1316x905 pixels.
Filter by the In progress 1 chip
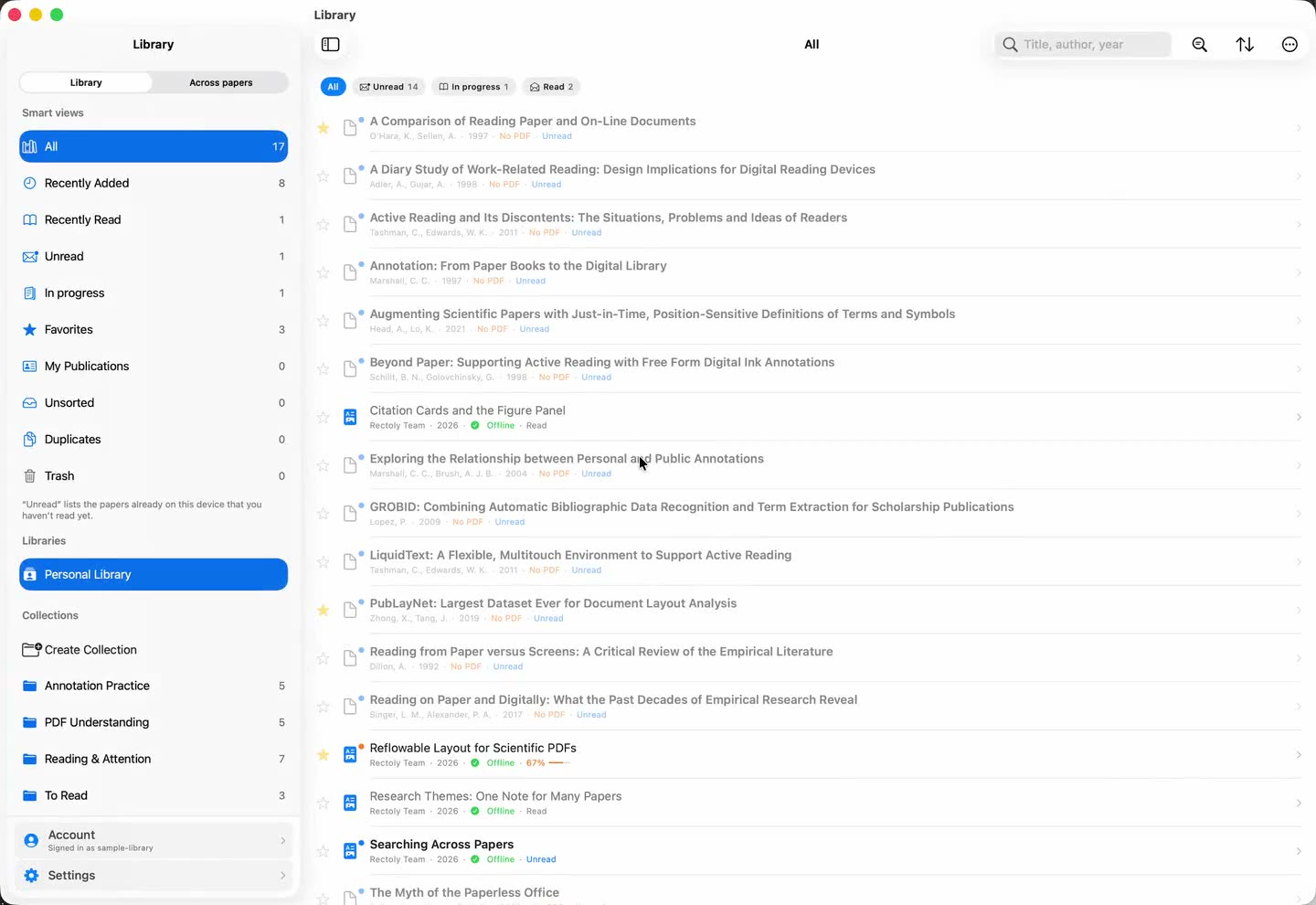[473, 87]
